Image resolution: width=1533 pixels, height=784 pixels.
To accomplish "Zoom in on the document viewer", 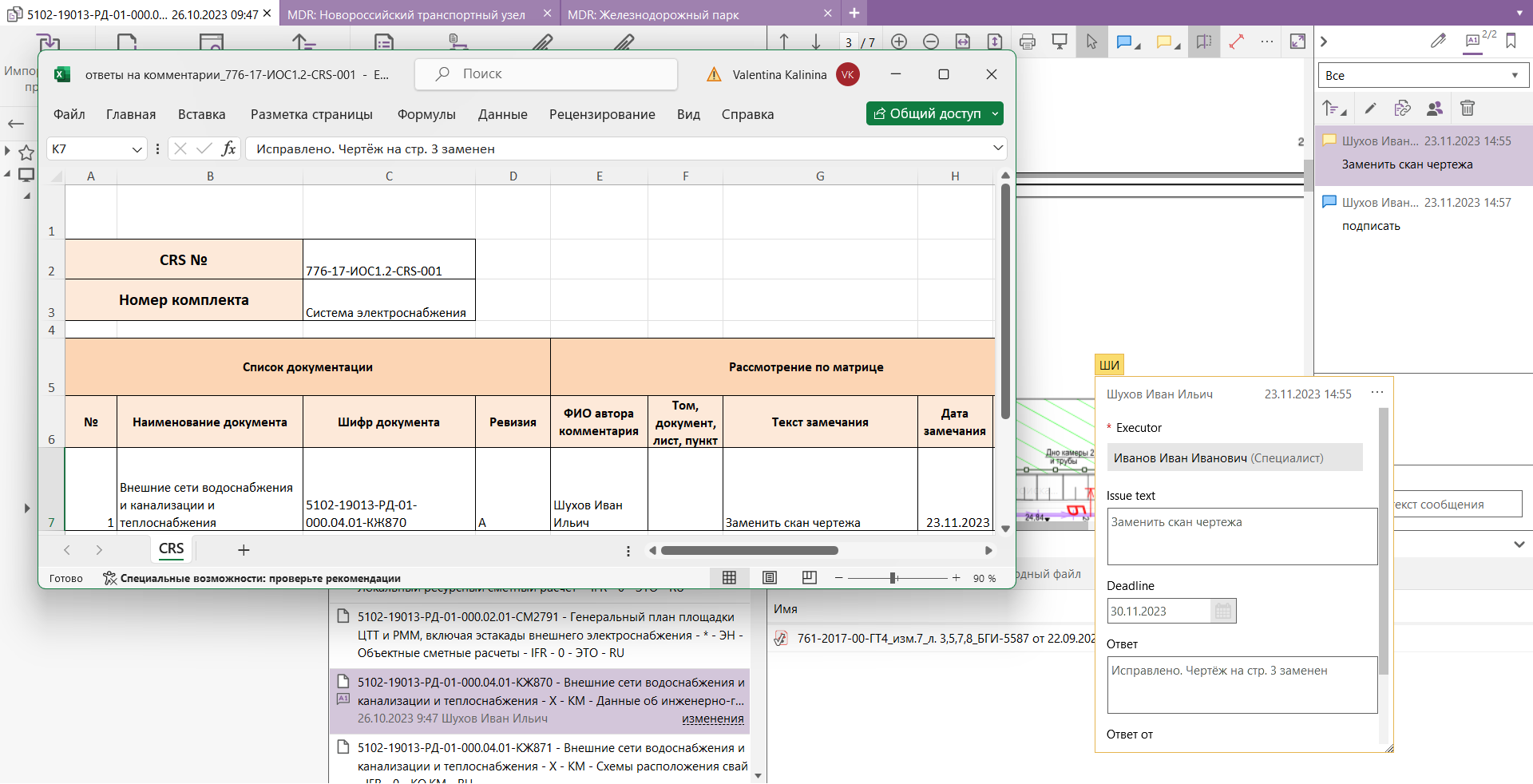I will 899,42.
